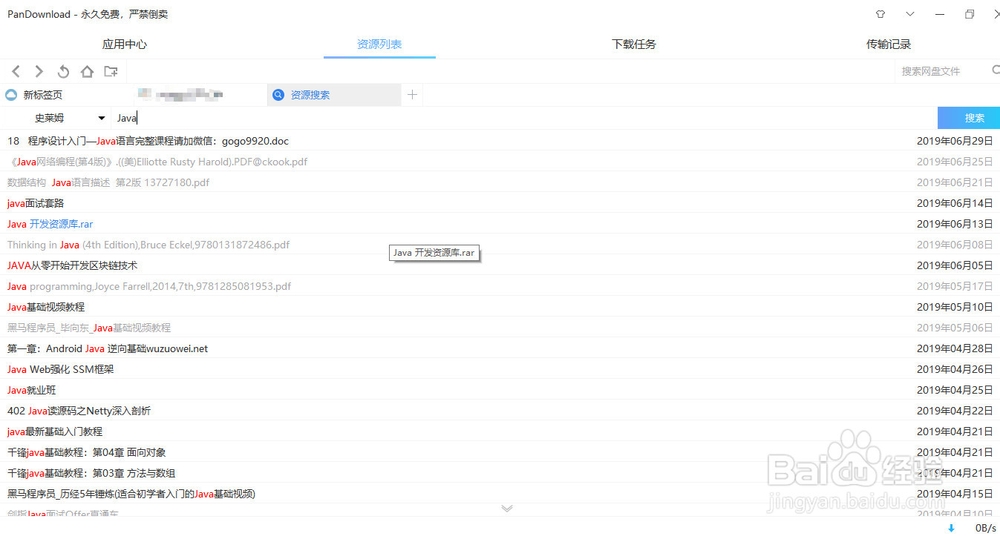1000x536 pixels.
Task: Click the search magnifier icon for 搜索网盘文件
Action: [996, 70]
